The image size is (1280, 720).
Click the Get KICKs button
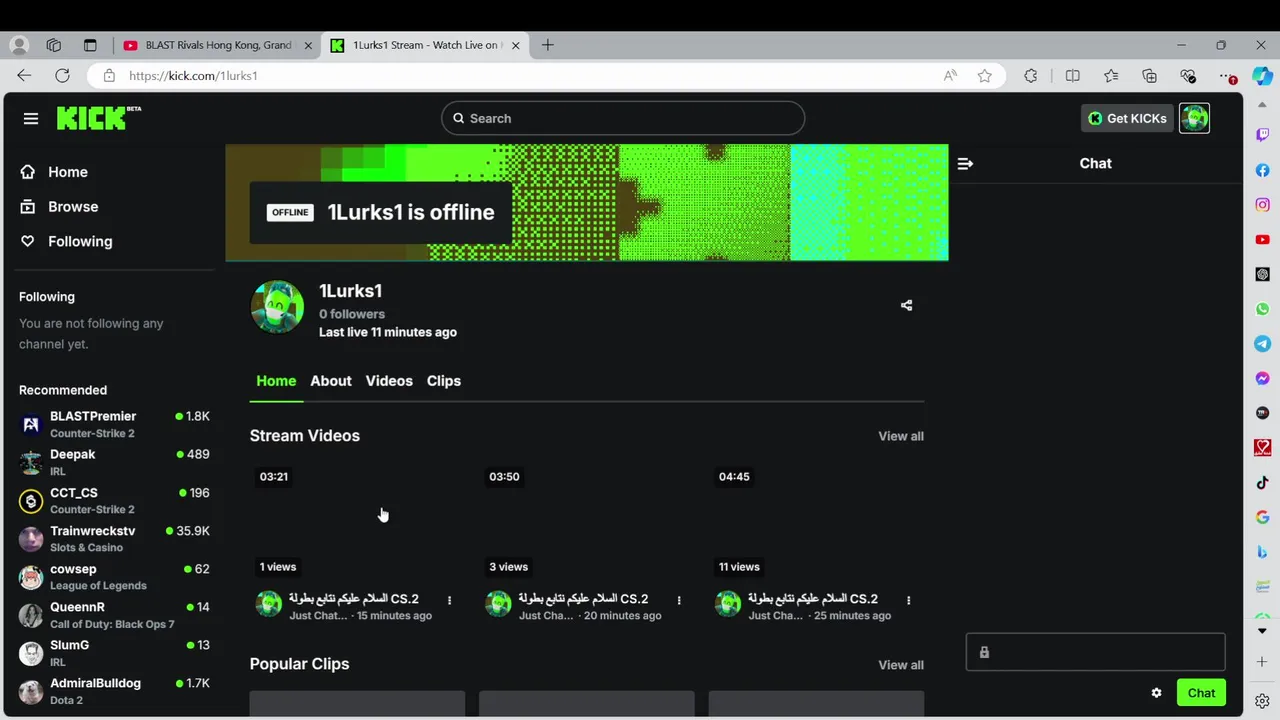[1127, 118]
